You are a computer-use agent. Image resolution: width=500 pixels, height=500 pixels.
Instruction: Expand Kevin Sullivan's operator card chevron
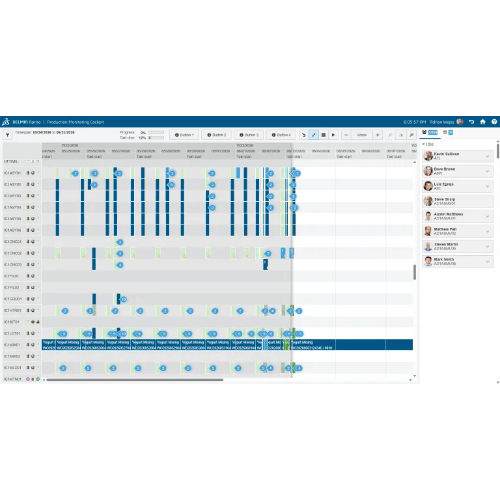tap(488, 156)
